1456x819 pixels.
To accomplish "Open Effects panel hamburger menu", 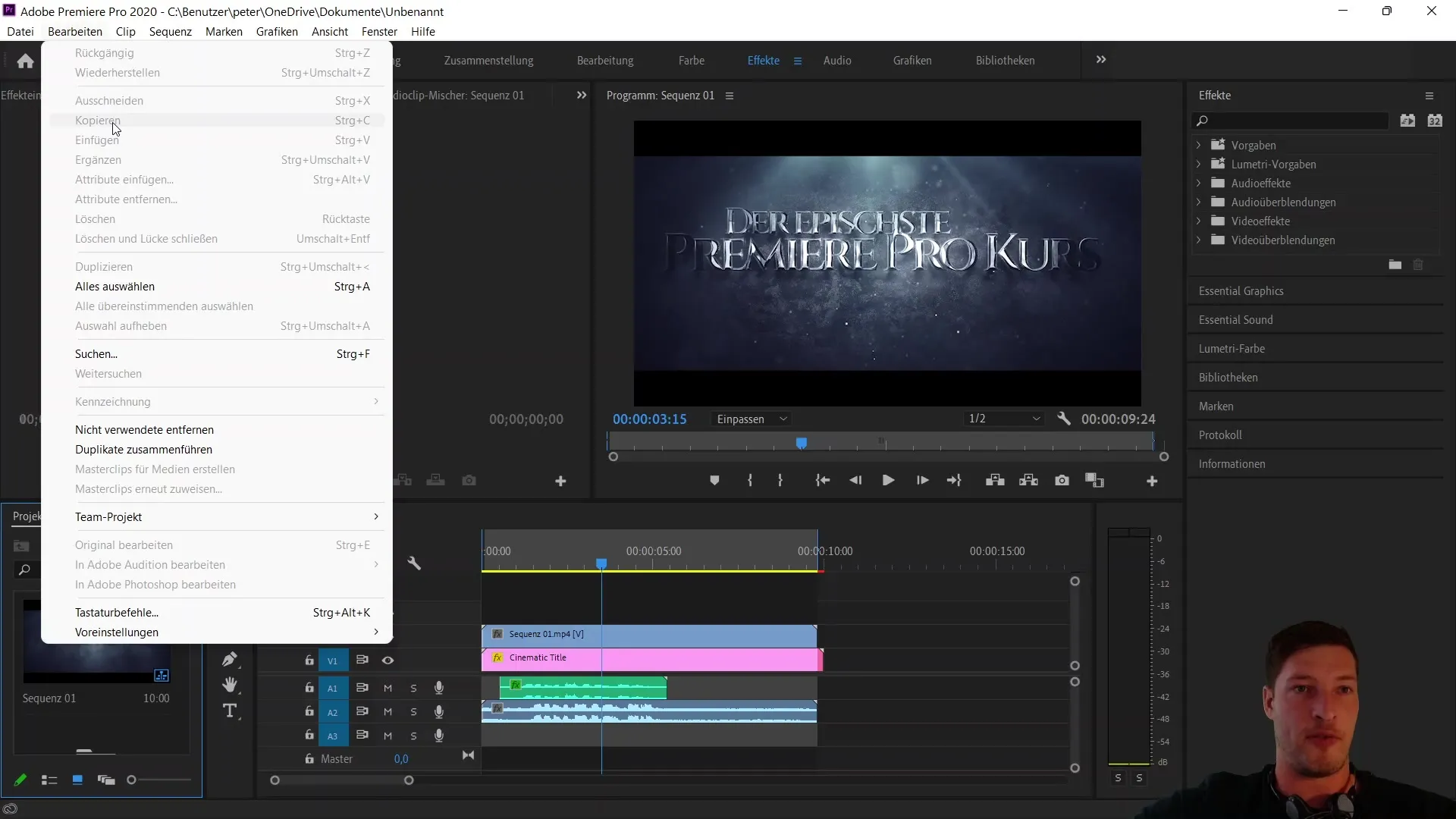I will 1429,96.
